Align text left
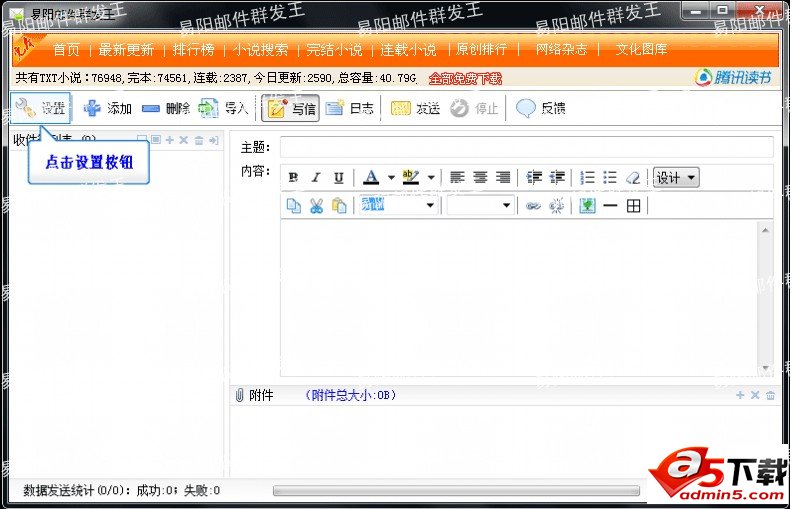The height and width of the screenshot is (509, 793). click(x=457, y=178)
